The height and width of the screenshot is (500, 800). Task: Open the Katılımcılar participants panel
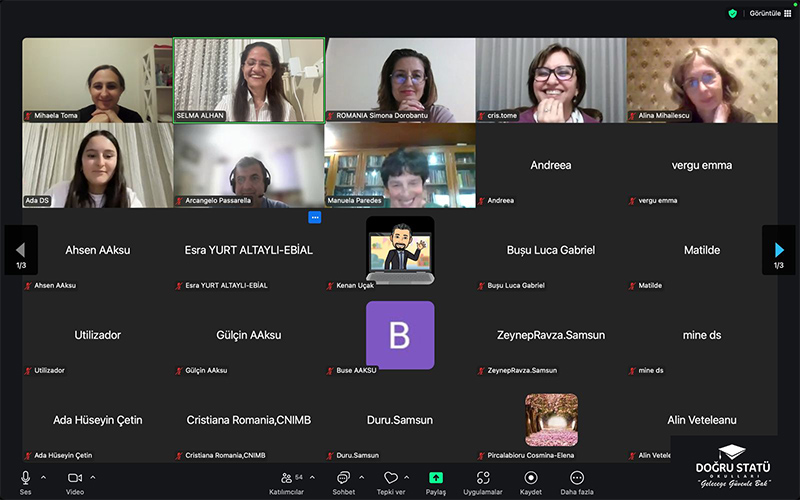coord(291,478)
